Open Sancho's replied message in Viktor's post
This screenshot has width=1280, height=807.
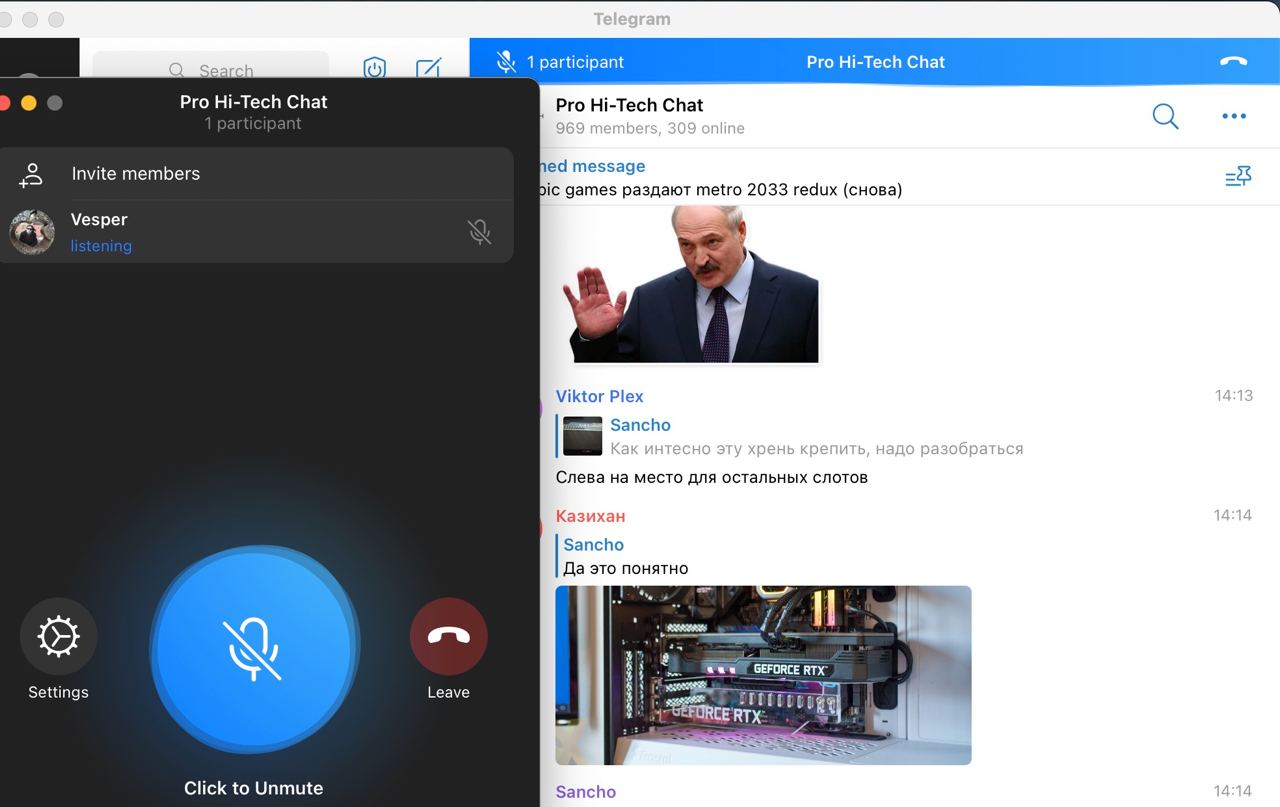(790, 436)
